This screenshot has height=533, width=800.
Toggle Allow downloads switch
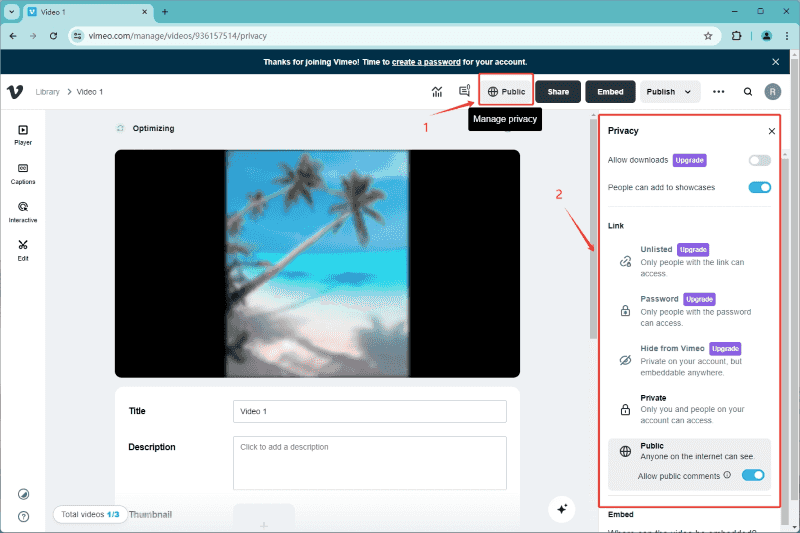pyautogui.click(x=759, y=160)
